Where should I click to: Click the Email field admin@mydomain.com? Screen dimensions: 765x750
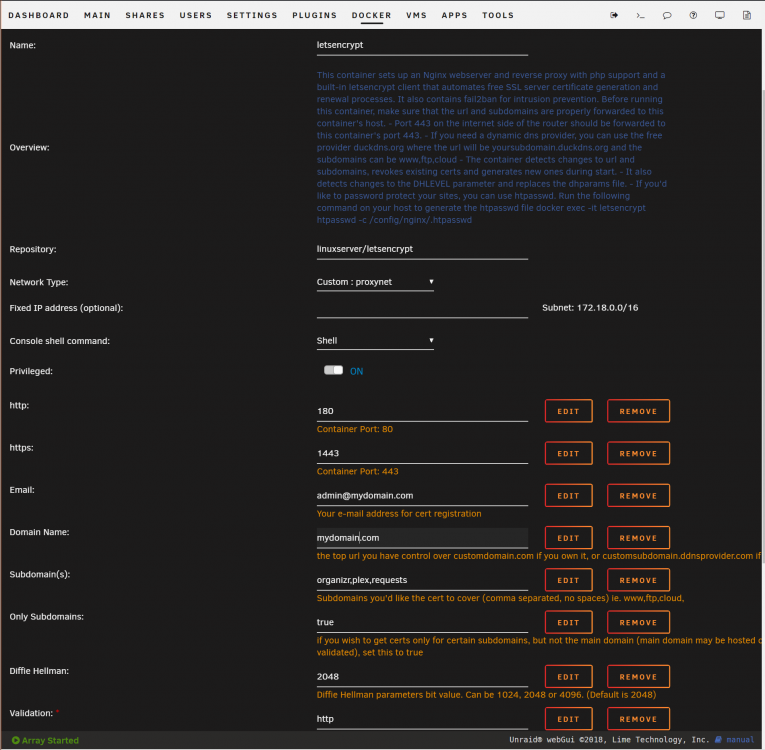coord(422,495)
